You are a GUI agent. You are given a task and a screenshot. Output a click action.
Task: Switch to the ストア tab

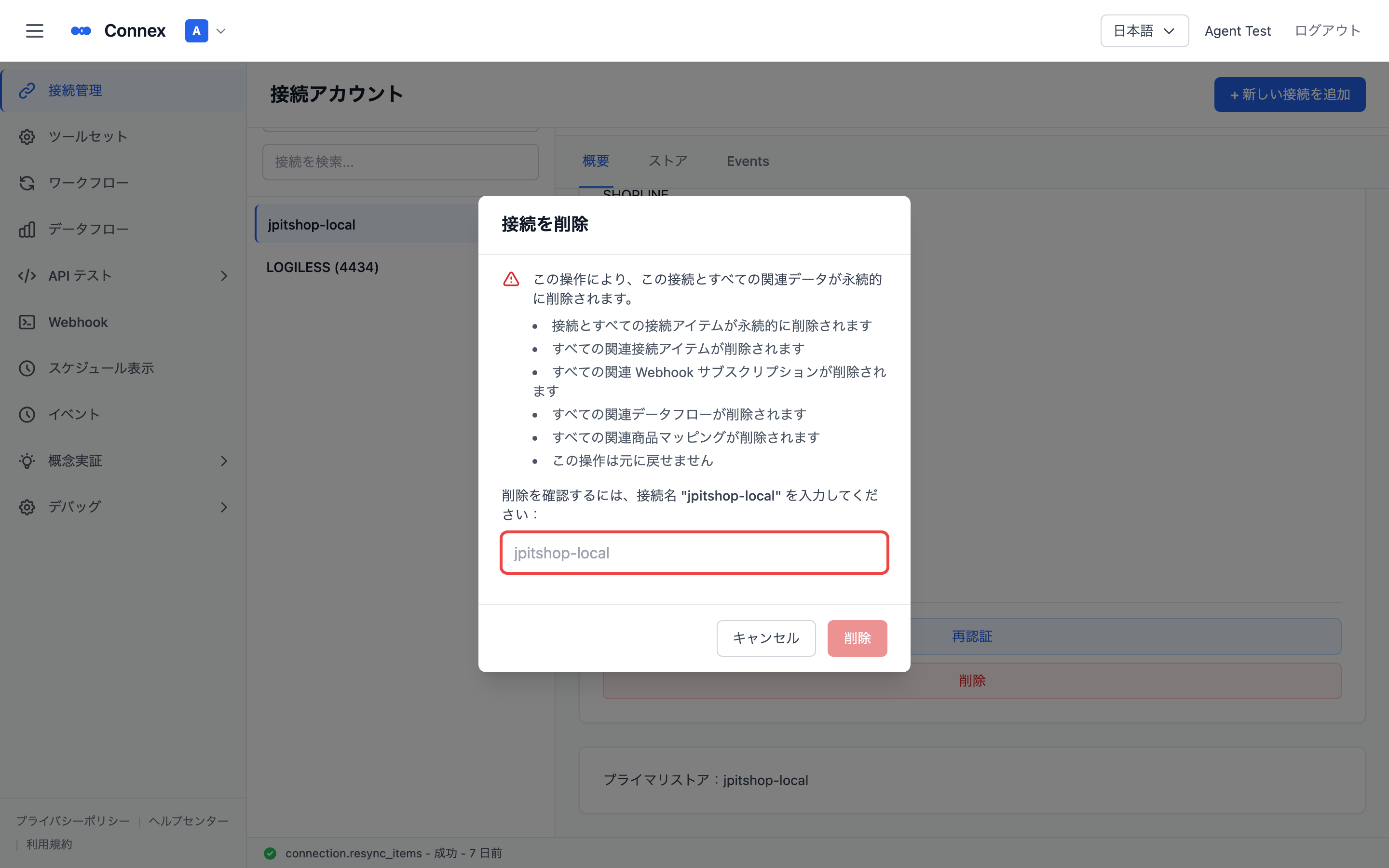(x=667, y=162)
